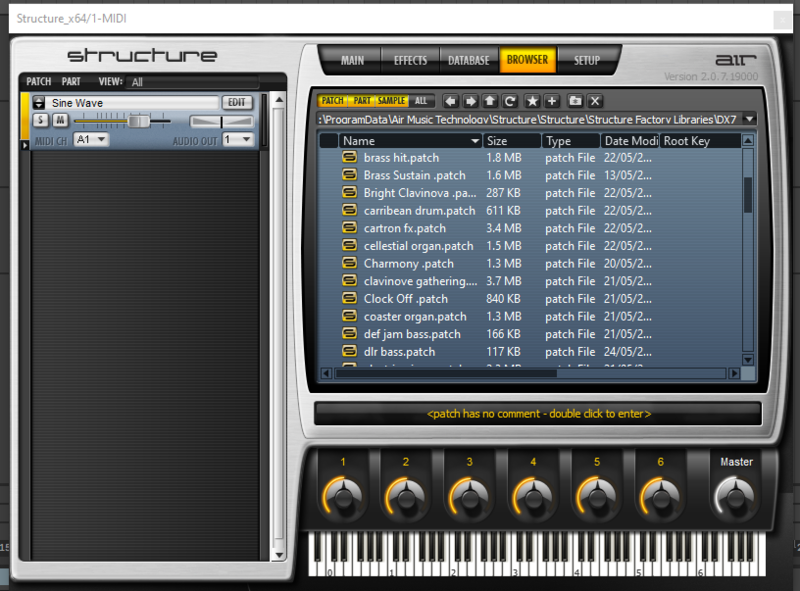Viewport: 800px width, 591px height.
Task: Switch to the DATABASE tab
Action: [468, 60]
